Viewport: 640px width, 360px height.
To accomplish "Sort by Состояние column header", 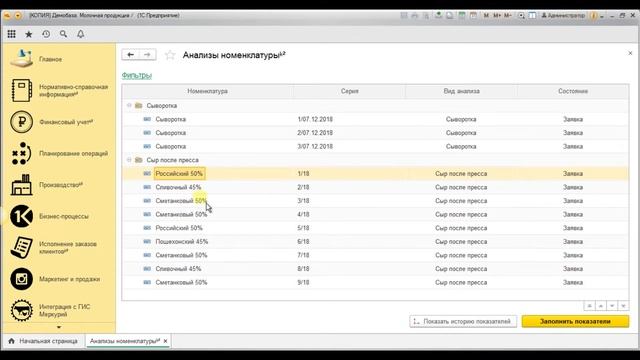I will (x=573, y=91).
